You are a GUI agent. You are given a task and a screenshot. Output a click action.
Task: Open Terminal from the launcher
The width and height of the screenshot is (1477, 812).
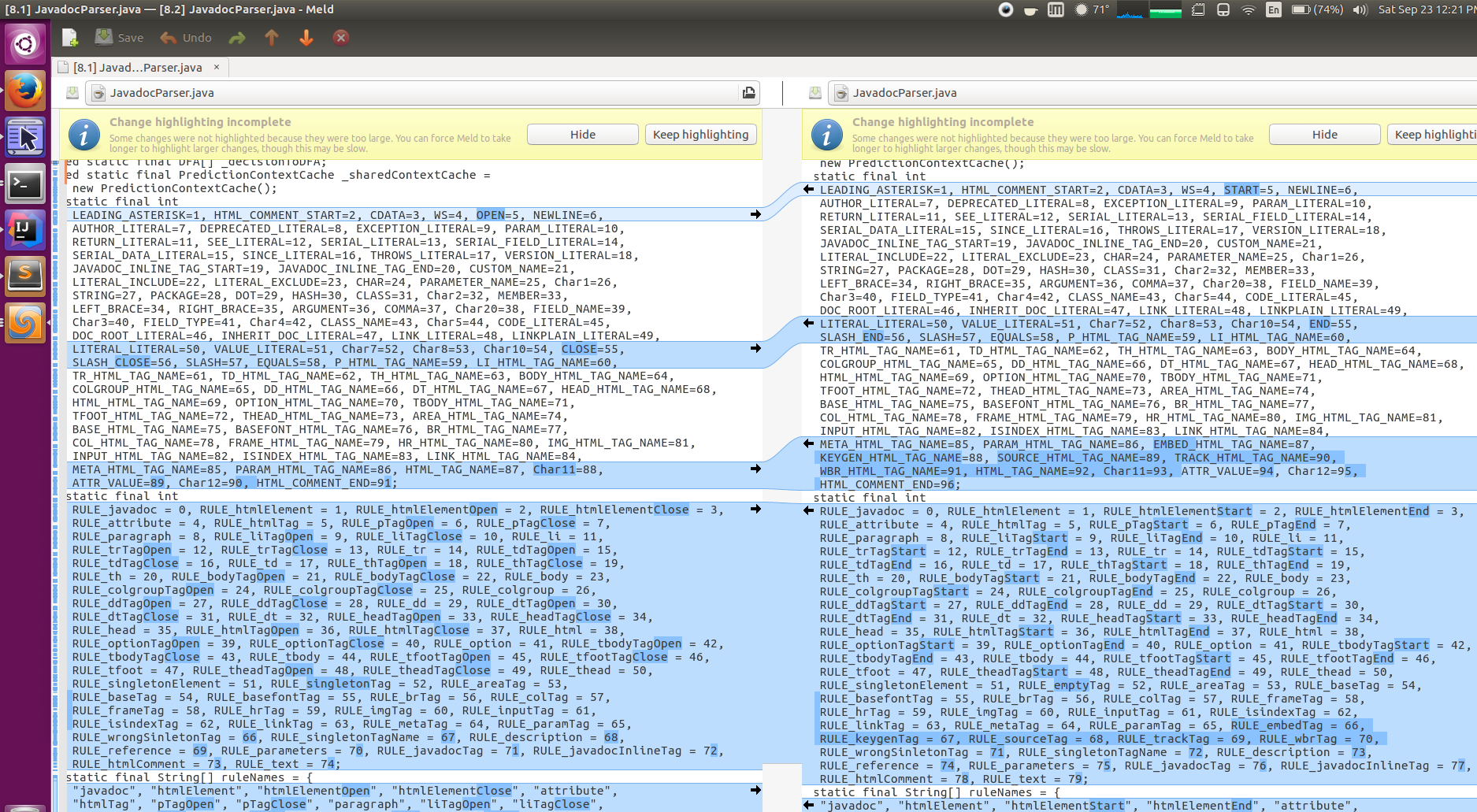click(25, 185)
